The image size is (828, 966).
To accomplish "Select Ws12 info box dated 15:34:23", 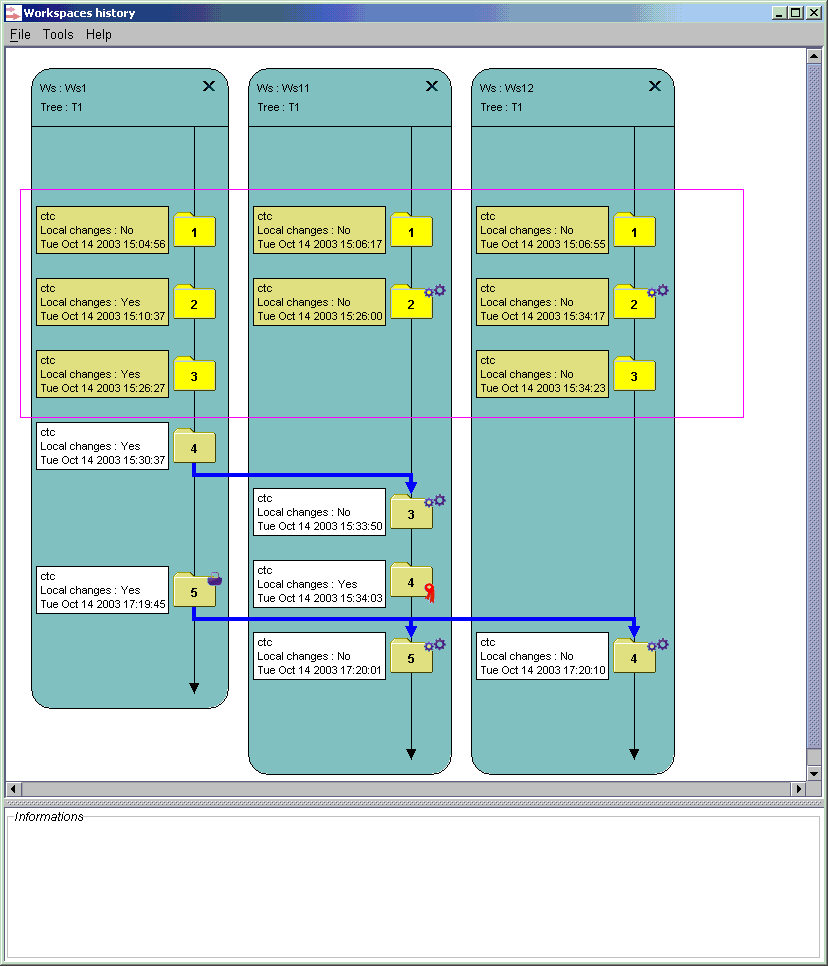I will [x=542, y=374].
